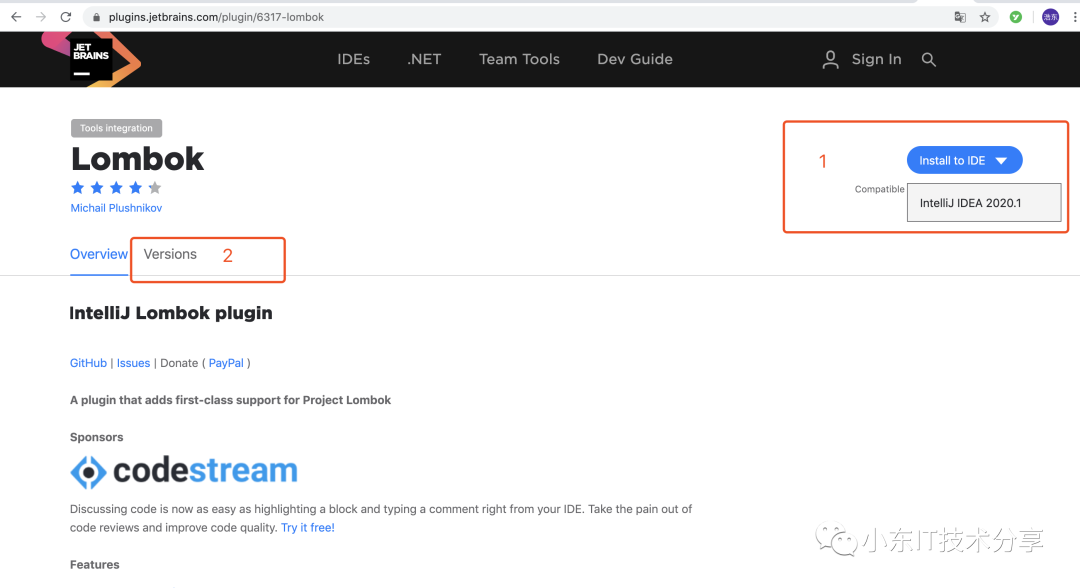Bookmark this page with star icon

985,17
